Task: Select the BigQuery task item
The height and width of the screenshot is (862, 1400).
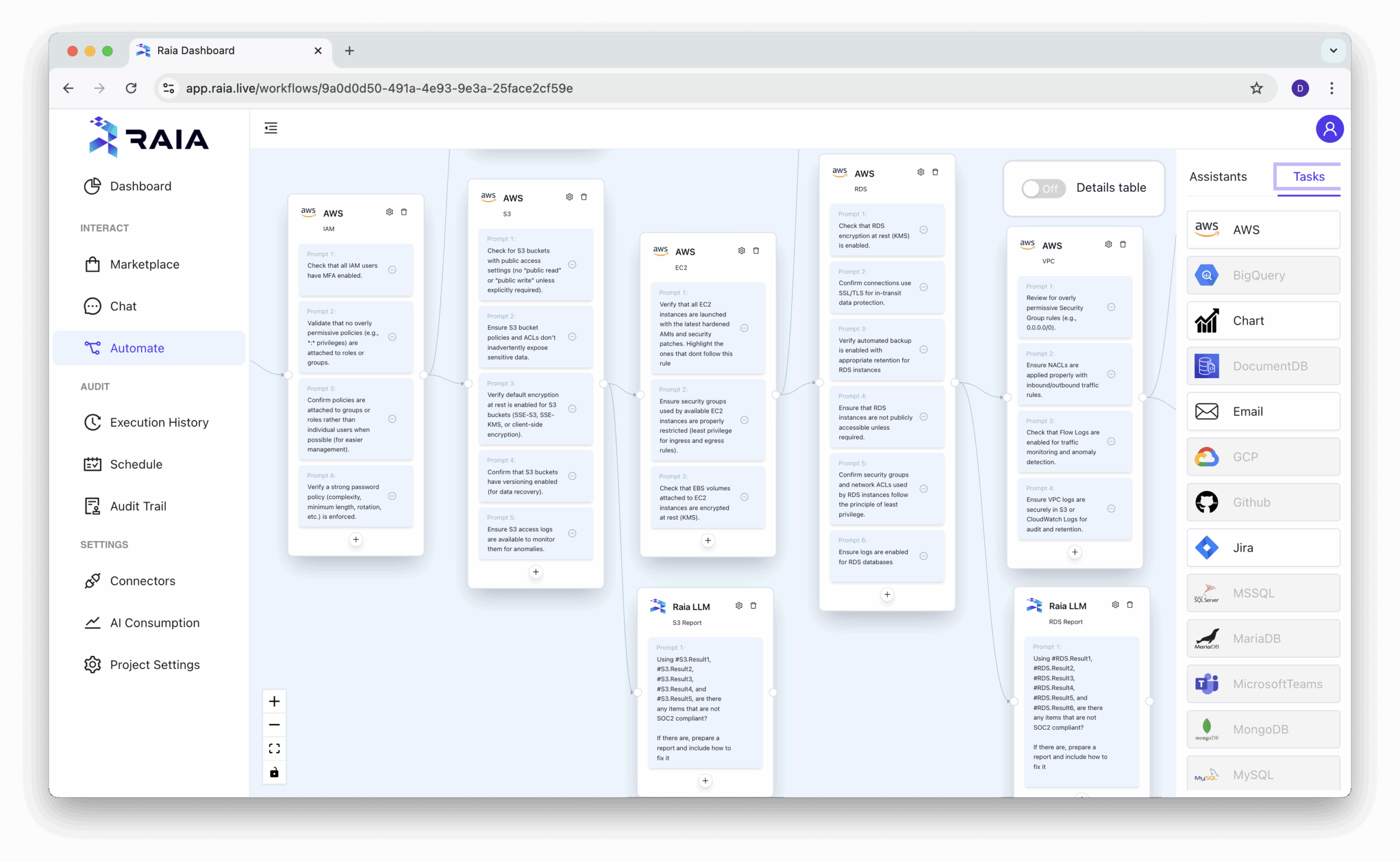Action: (1263, 275)
